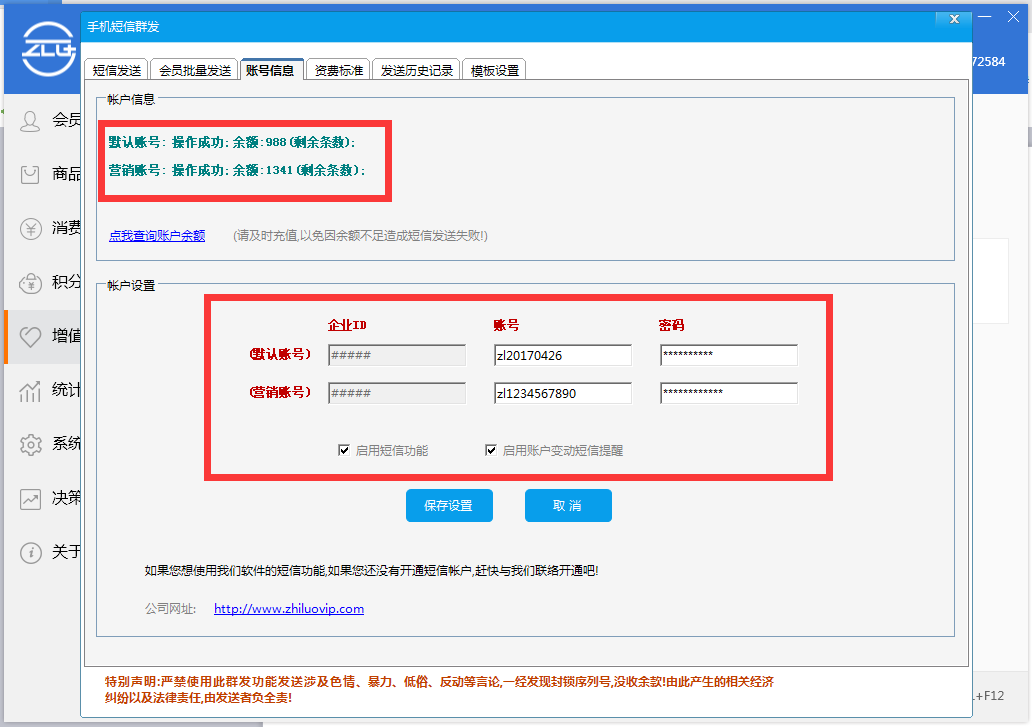
Task: Switch to the 发送历史记录 tab
Action: point(416,69)
